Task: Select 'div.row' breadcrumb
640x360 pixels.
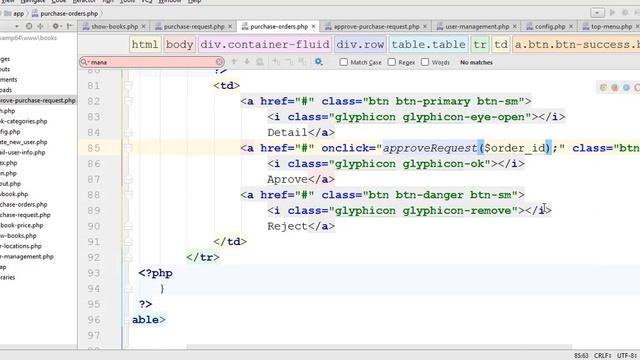Action: (360, 44)
